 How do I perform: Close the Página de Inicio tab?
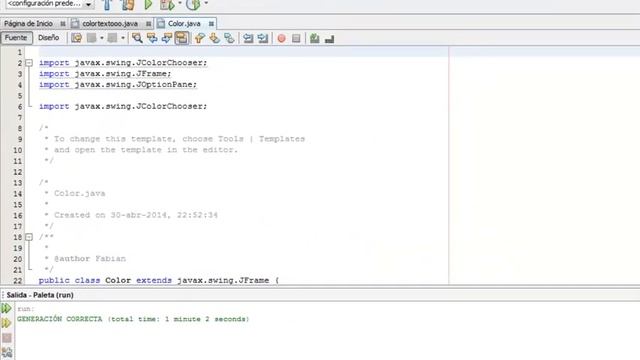point(62,24)
